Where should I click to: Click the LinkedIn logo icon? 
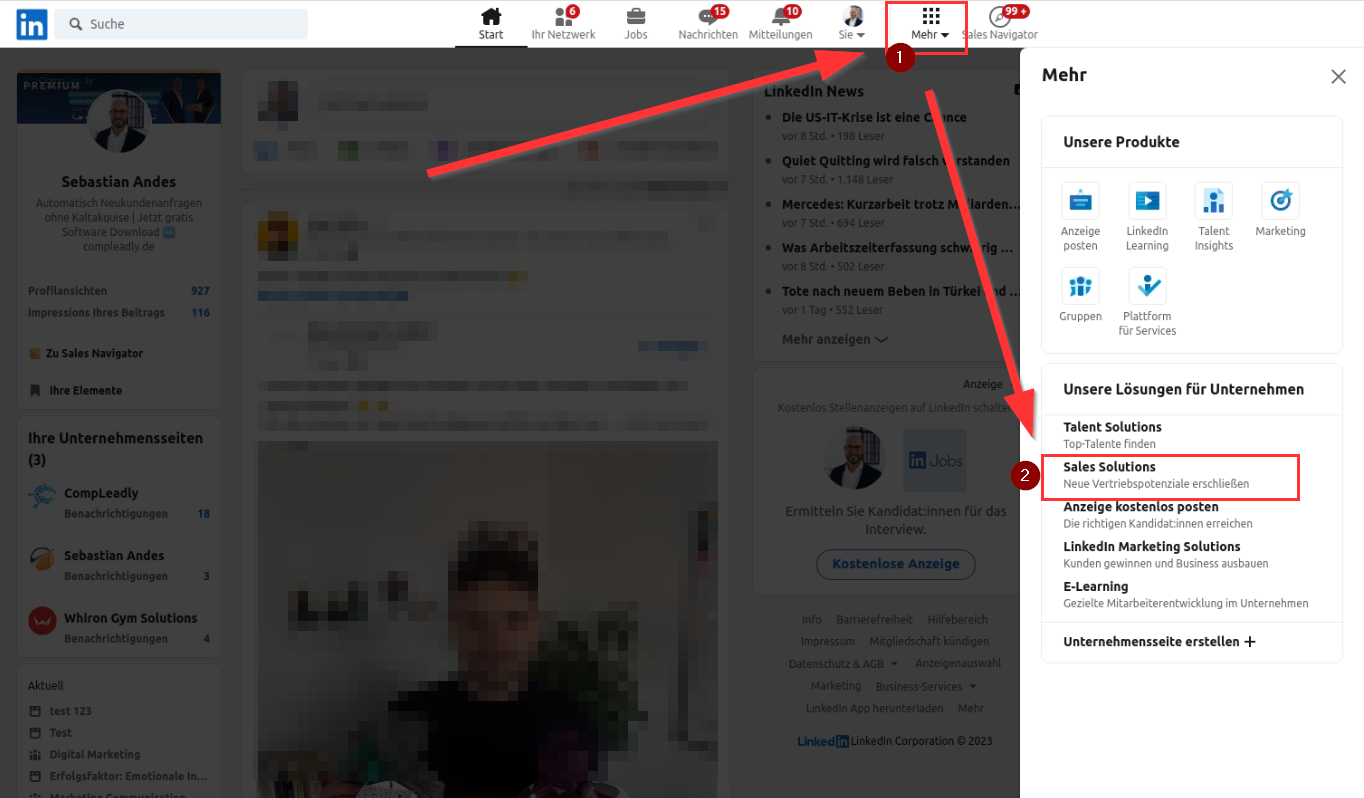(31, 24)
